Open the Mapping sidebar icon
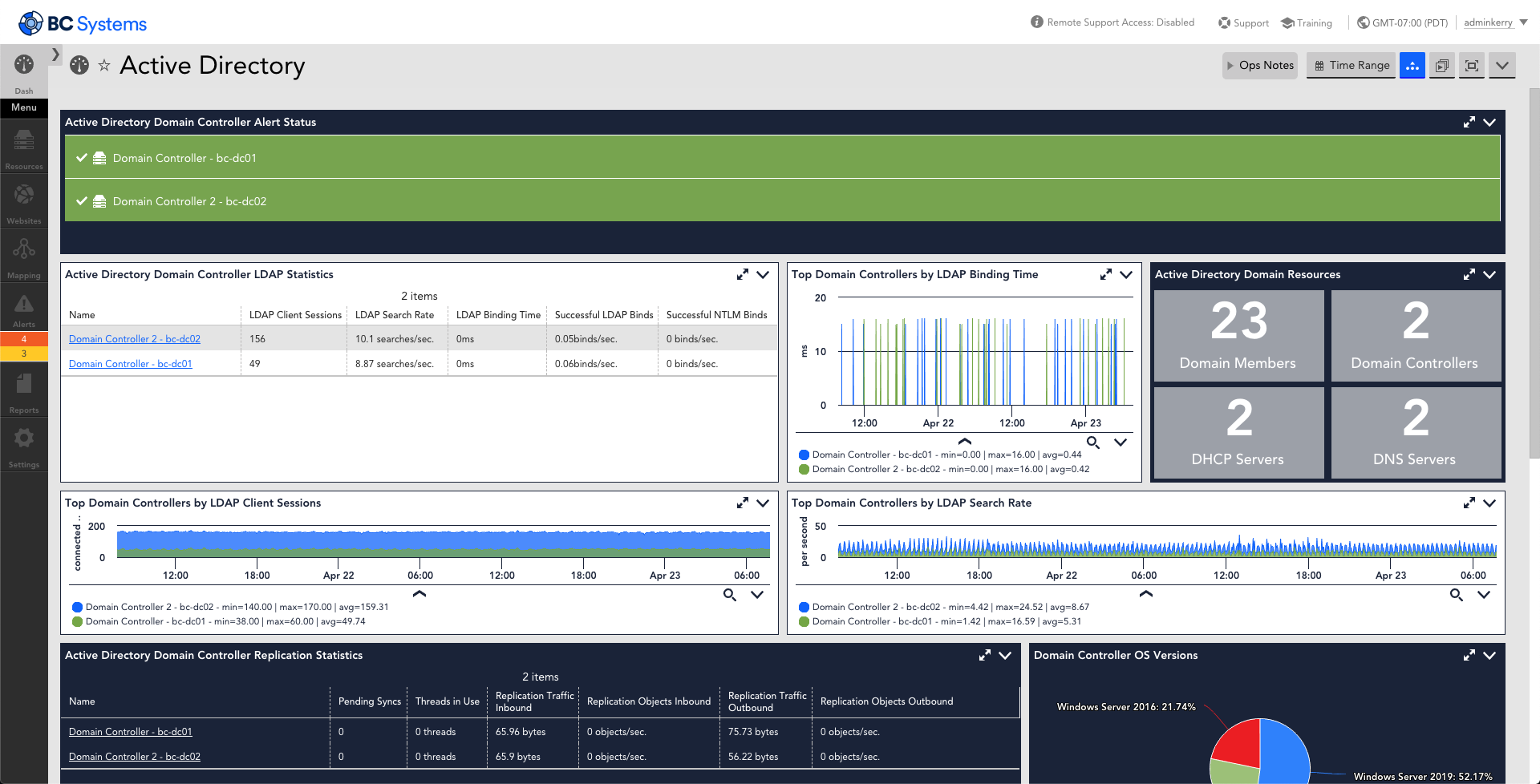Viewport: 1540px width, 784px height. click(24, 257)
